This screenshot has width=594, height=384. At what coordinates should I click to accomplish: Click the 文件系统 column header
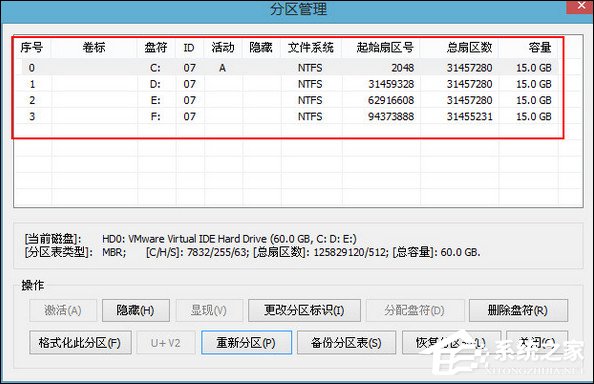point(311,48)
